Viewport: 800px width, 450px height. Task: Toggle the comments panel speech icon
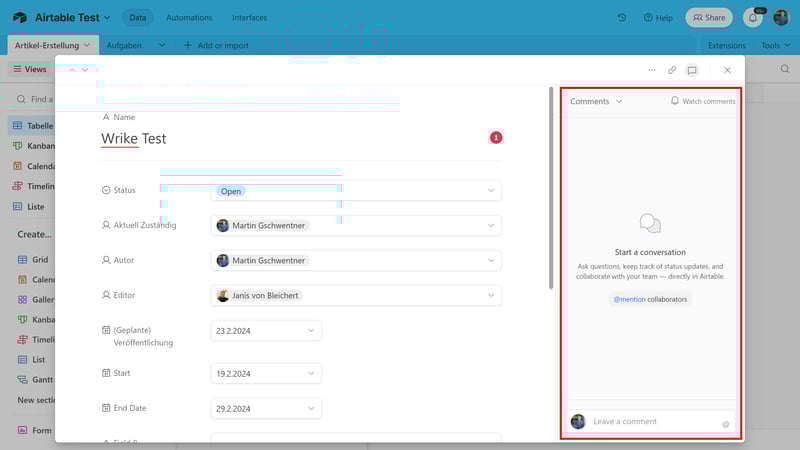pyautogui.click(x=692, y=70)
